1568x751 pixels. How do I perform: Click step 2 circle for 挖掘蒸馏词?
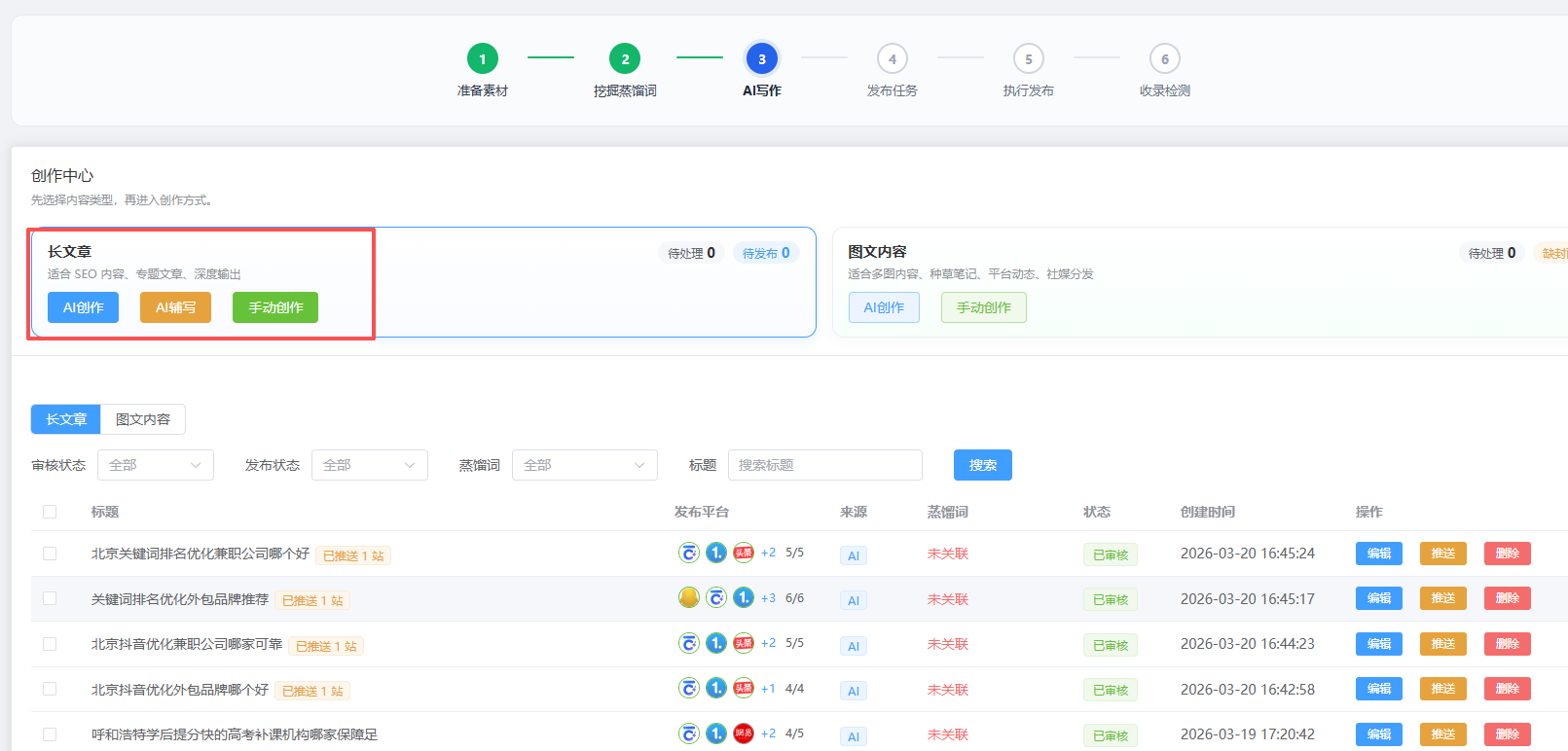tap(625, 58)
